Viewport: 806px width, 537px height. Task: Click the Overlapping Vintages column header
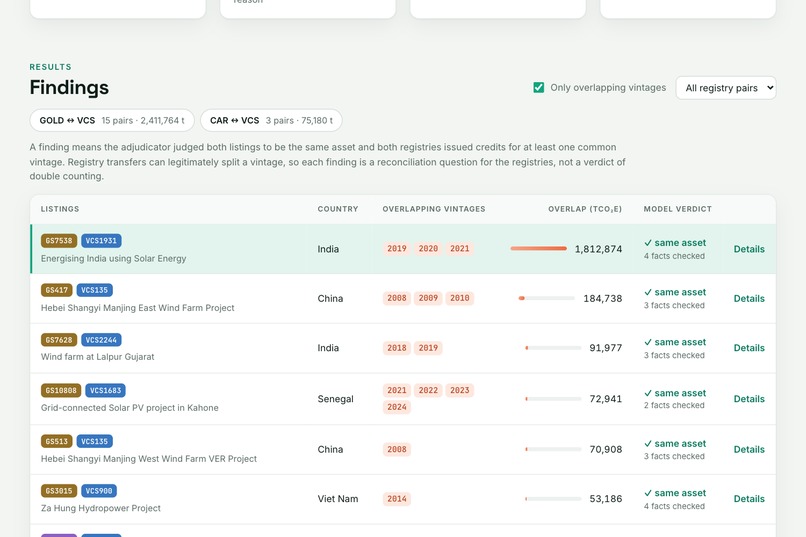[x=434, y=209]
